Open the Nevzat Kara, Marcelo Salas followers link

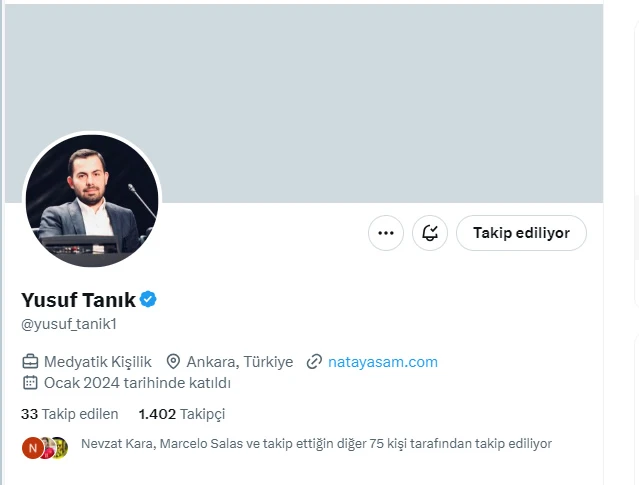click(x=316, y=443)
